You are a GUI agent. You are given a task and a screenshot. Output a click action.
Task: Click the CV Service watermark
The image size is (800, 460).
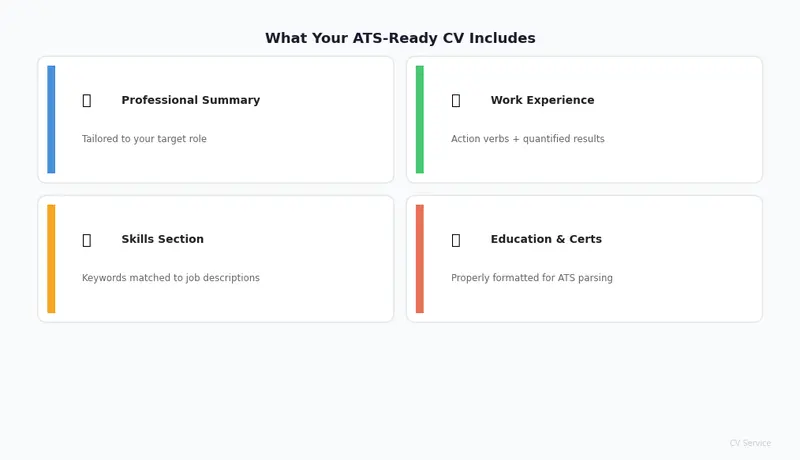pos(750,443)
